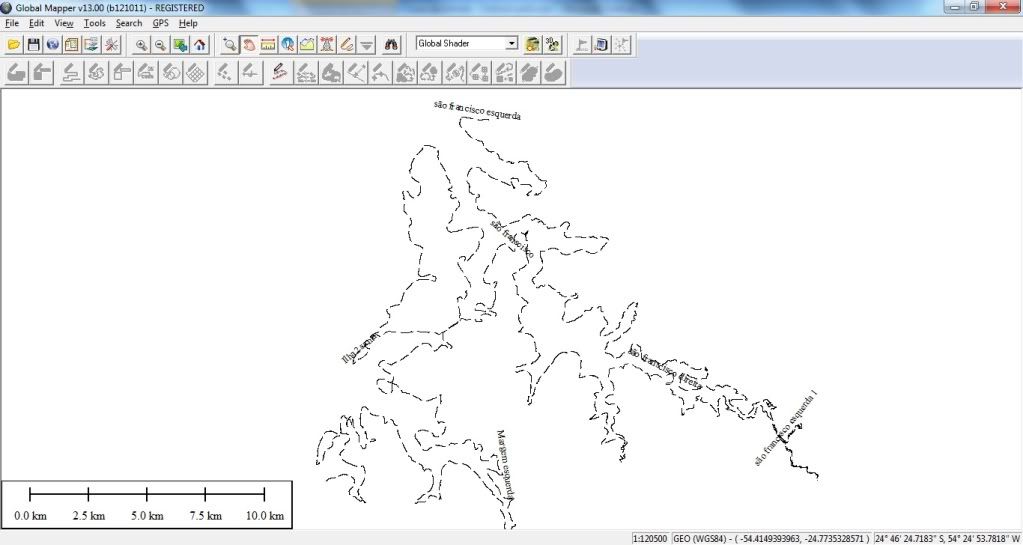Select the tower View Shed tool
The height and width of the screenshot is (545, 1023).
pos(327,44)
